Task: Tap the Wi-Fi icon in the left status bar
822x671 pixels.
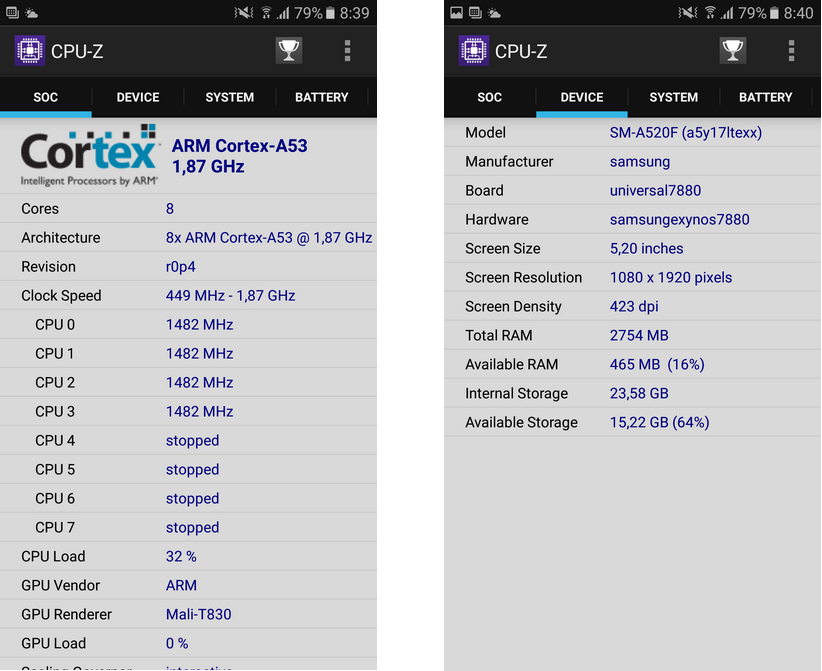Action: (x=266, y=13)
